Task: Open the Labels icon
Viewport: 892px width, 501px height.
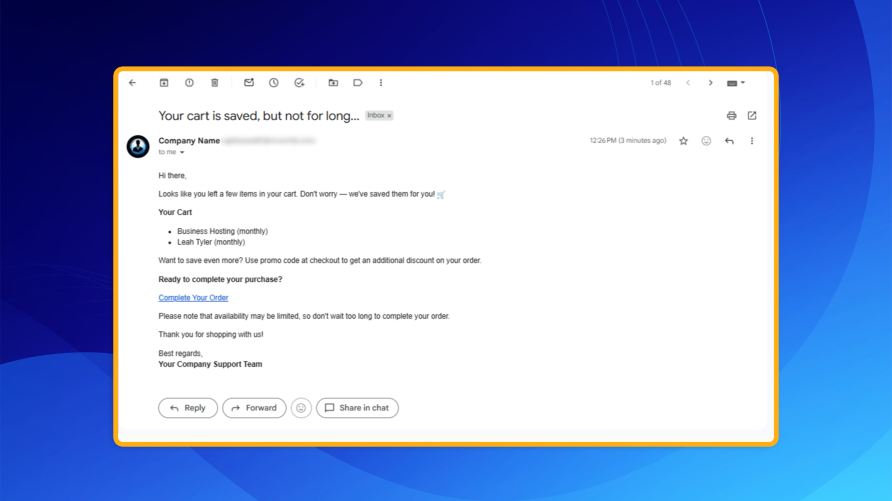Action: 358,83
